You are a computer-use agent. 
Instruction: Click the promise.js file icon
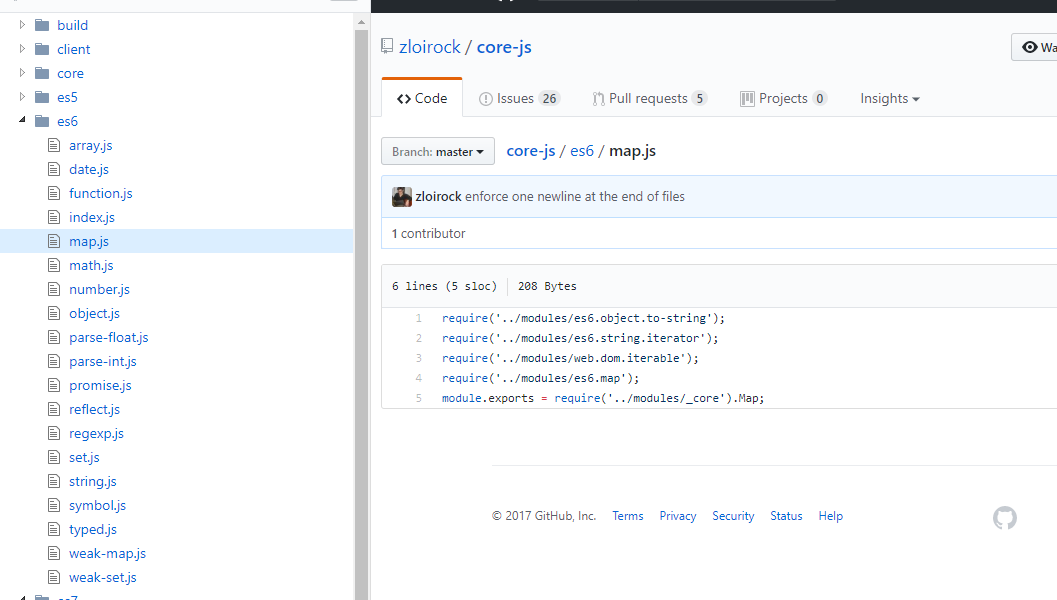[x=54, y=386]
